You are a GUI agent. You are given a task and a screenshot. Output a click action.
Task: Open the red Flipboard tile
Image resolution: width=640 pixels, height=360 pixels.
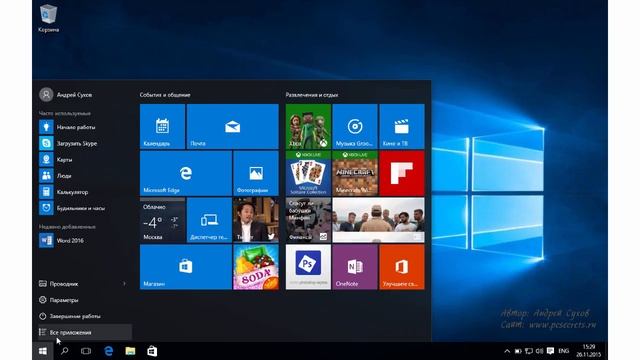coord(402,173)
